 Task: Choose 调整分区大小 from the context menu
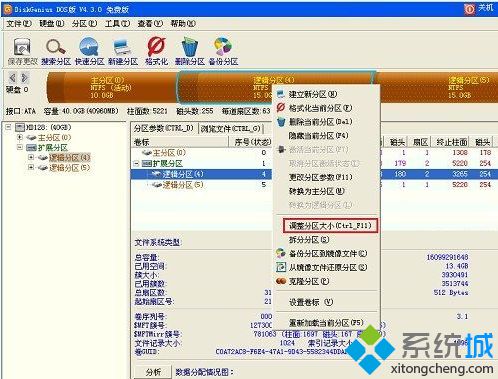330,226
